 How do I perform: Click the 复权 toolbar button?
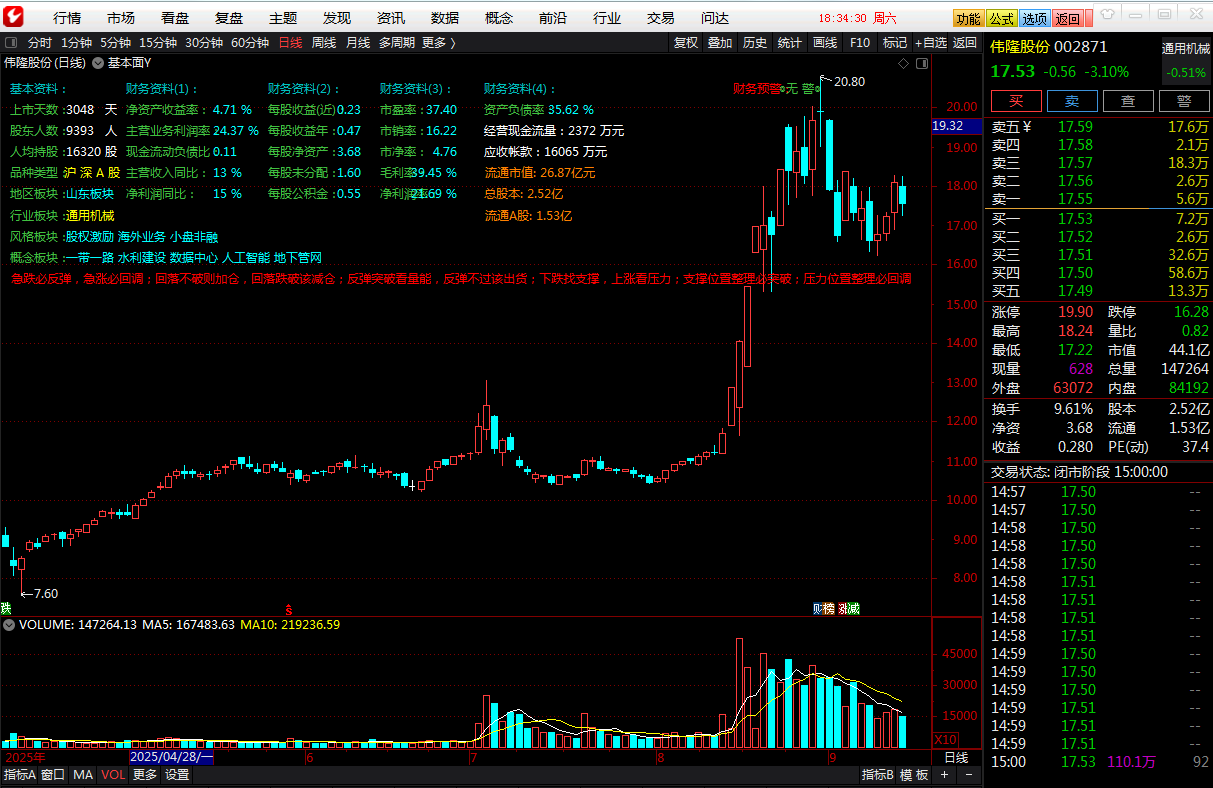(x=686, y=43)
